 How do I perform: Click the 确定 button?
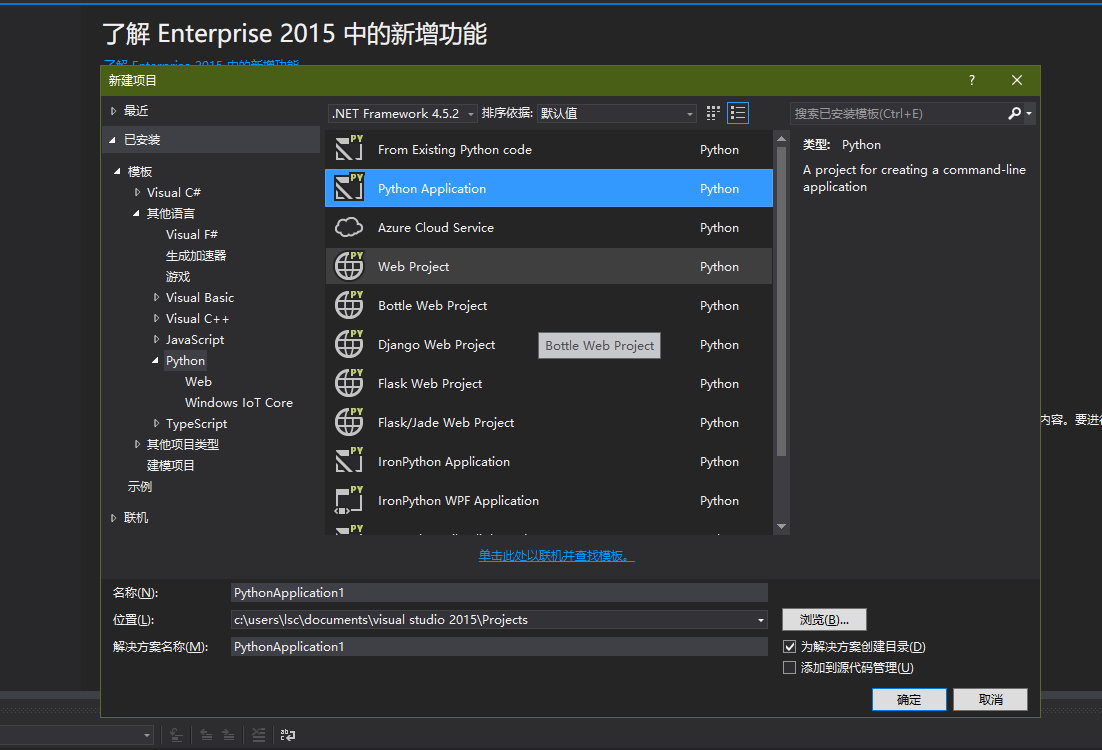pyautogui.click(x=909, y=699)
